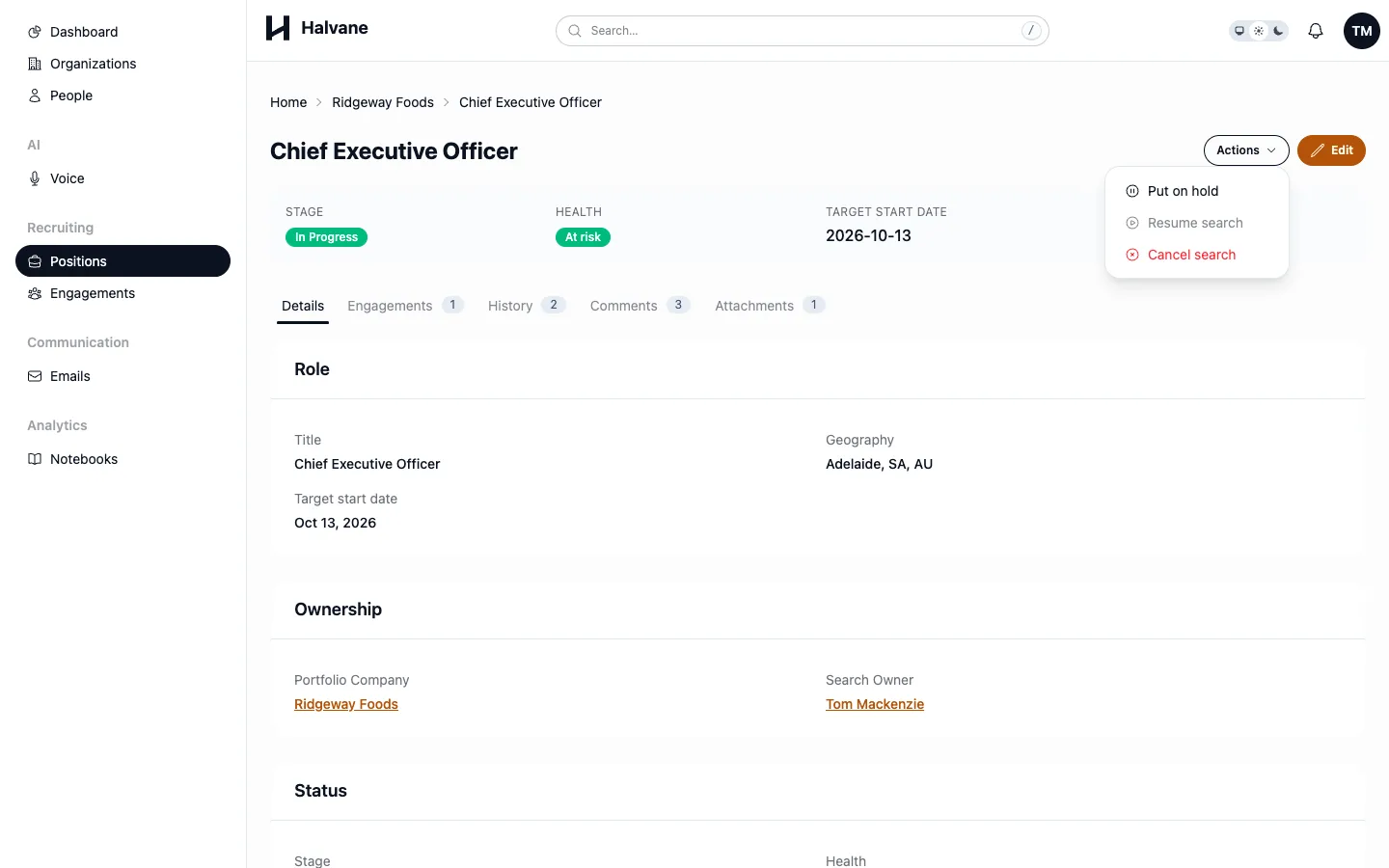Select Cancel search in the Actions menu
Image resolution: width=1389 pixels, height=868 pixels.
(1197, 255)
